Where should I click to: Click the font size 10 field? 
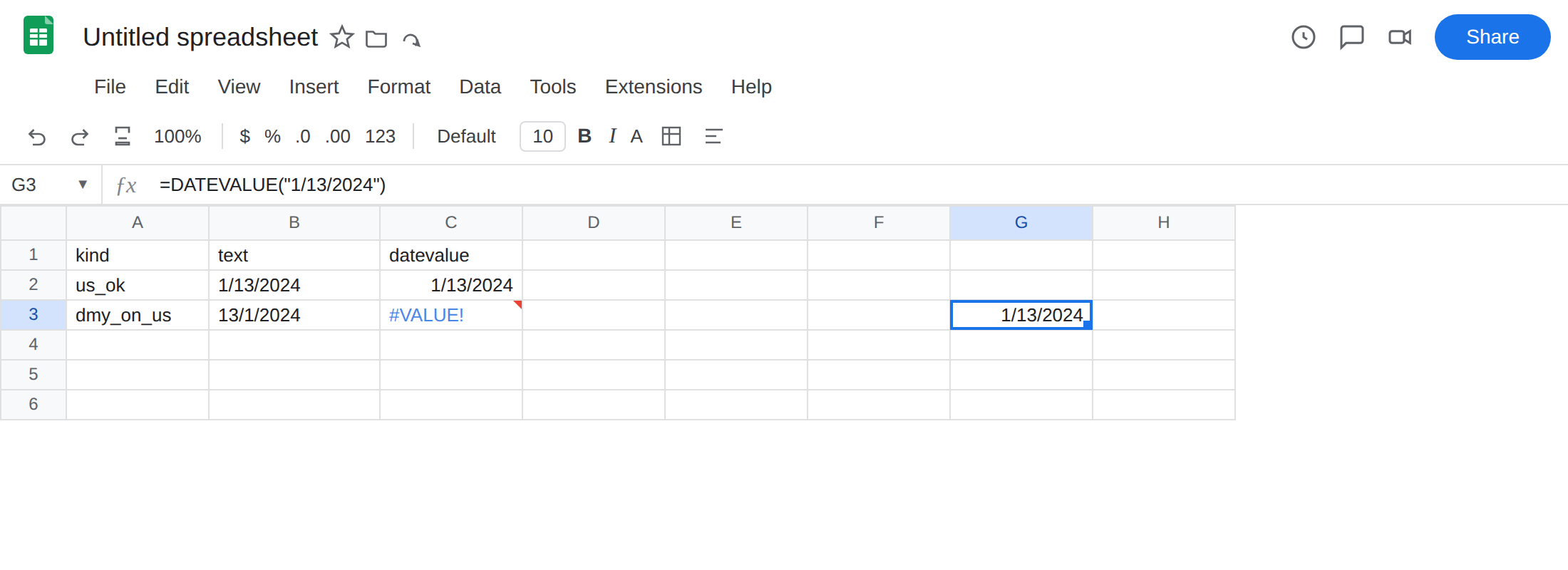(542, 136)
